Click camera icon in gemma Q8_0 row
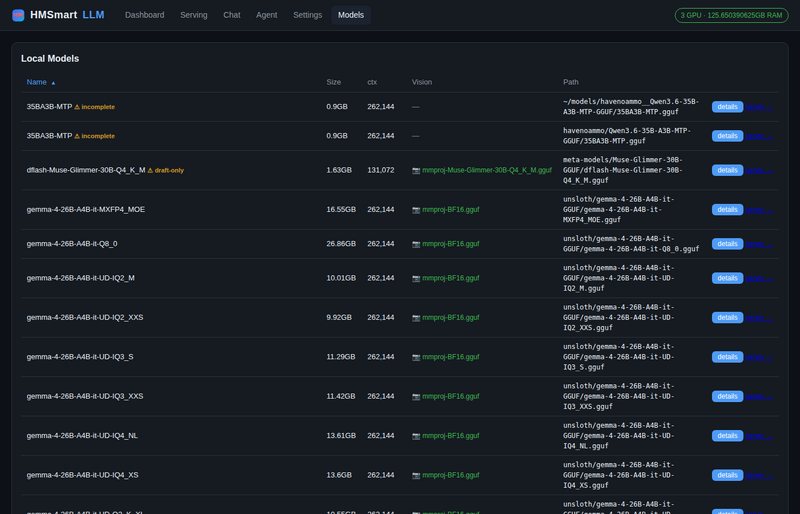800x514 pixels. (x=416, y=244)
